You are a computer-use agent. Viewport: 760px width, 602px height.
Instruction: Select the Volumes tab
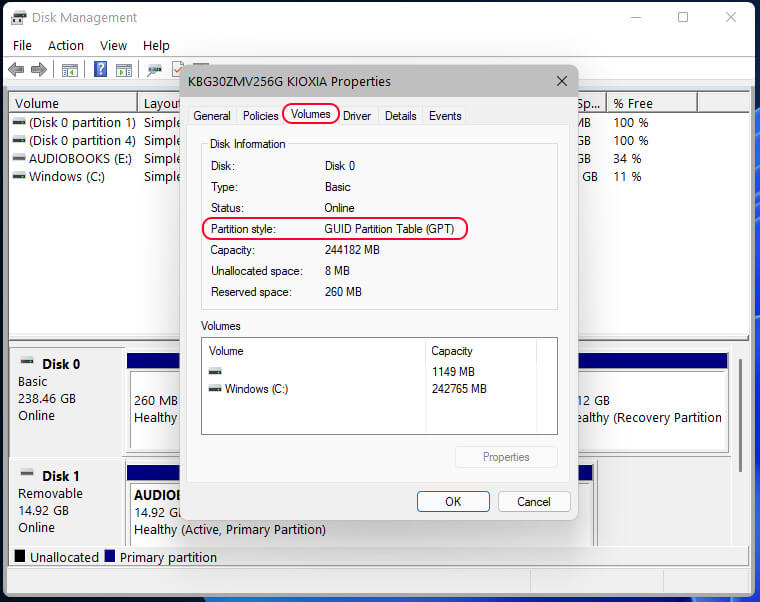point(311,114)
